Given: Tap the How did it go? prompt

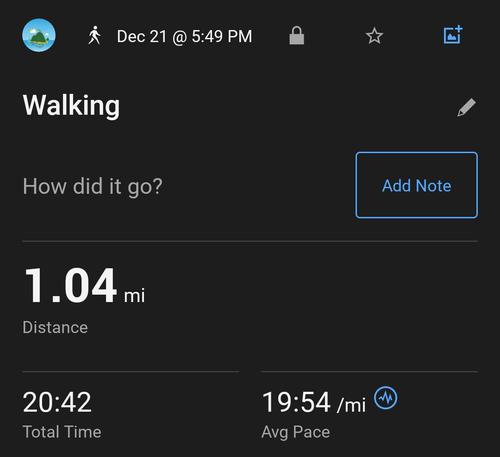Looking at the screenshot, I should coord(93,186).
